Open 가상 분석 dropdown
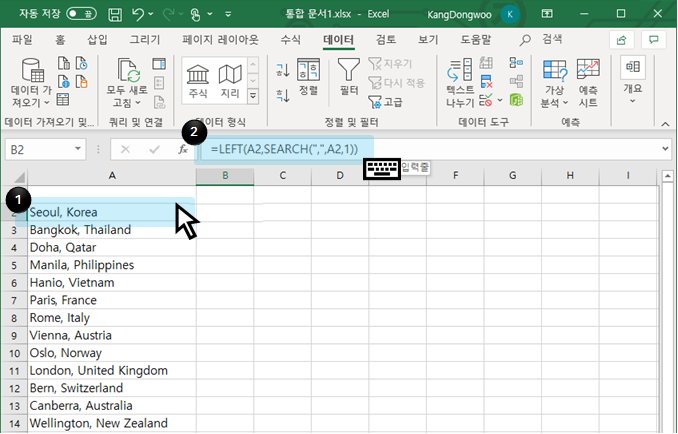The width and height of the screenshot is (678, 434). coord(554,83)
